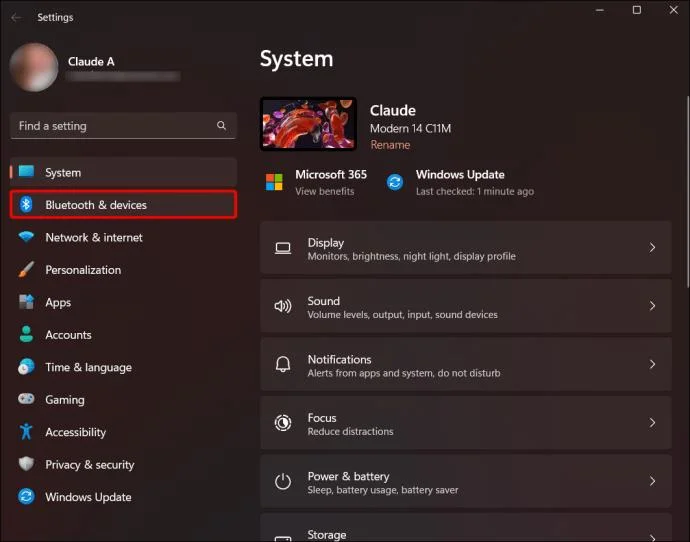Click the Personalization paintbrush icon
690x542 pixels.
(x=26, y=269)
